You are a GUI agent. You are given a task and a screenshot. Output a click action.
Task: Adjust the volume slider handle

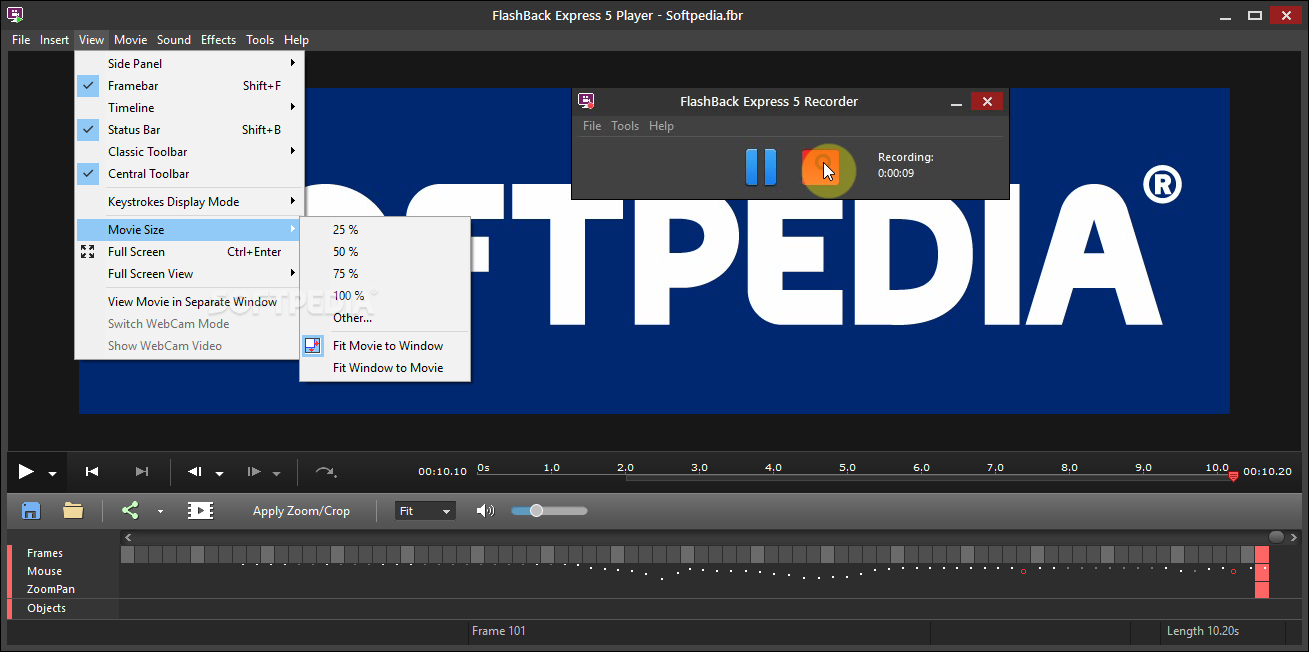[536, 511]
